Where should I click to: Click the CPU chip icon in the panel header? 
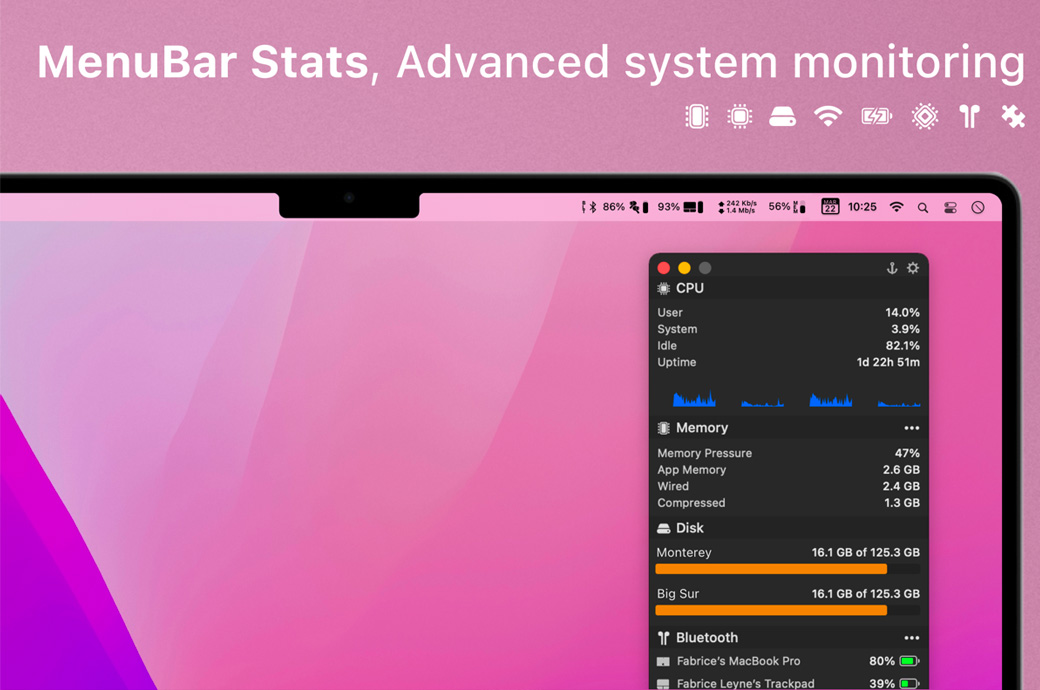pos(663,288)
